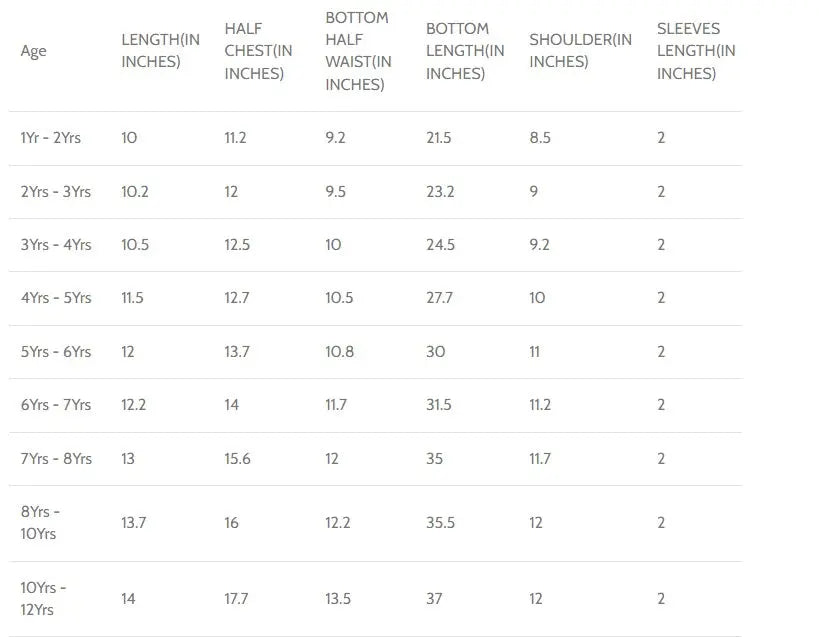Click the bottom half waist value 13.5
Screen dimensions: 819x637
[338, 598]
